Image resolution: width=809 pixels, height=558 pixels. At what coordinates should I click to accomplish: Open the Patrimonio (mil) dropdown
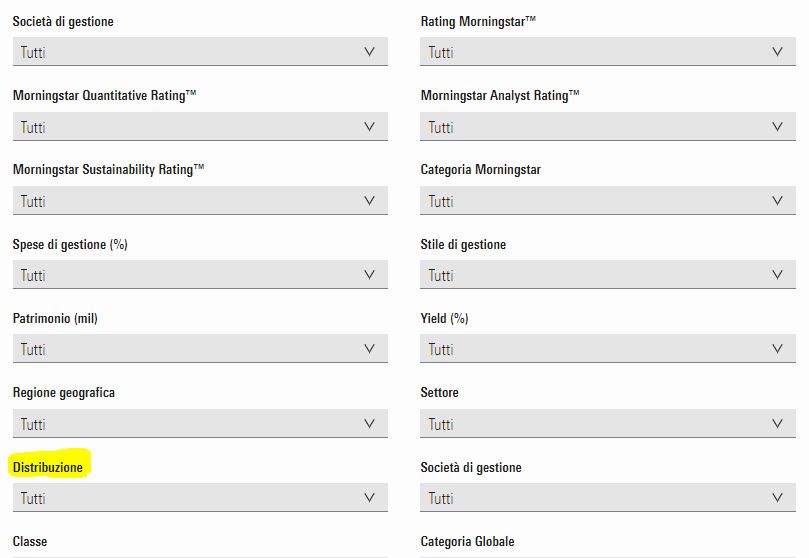(x=200, y=349)
